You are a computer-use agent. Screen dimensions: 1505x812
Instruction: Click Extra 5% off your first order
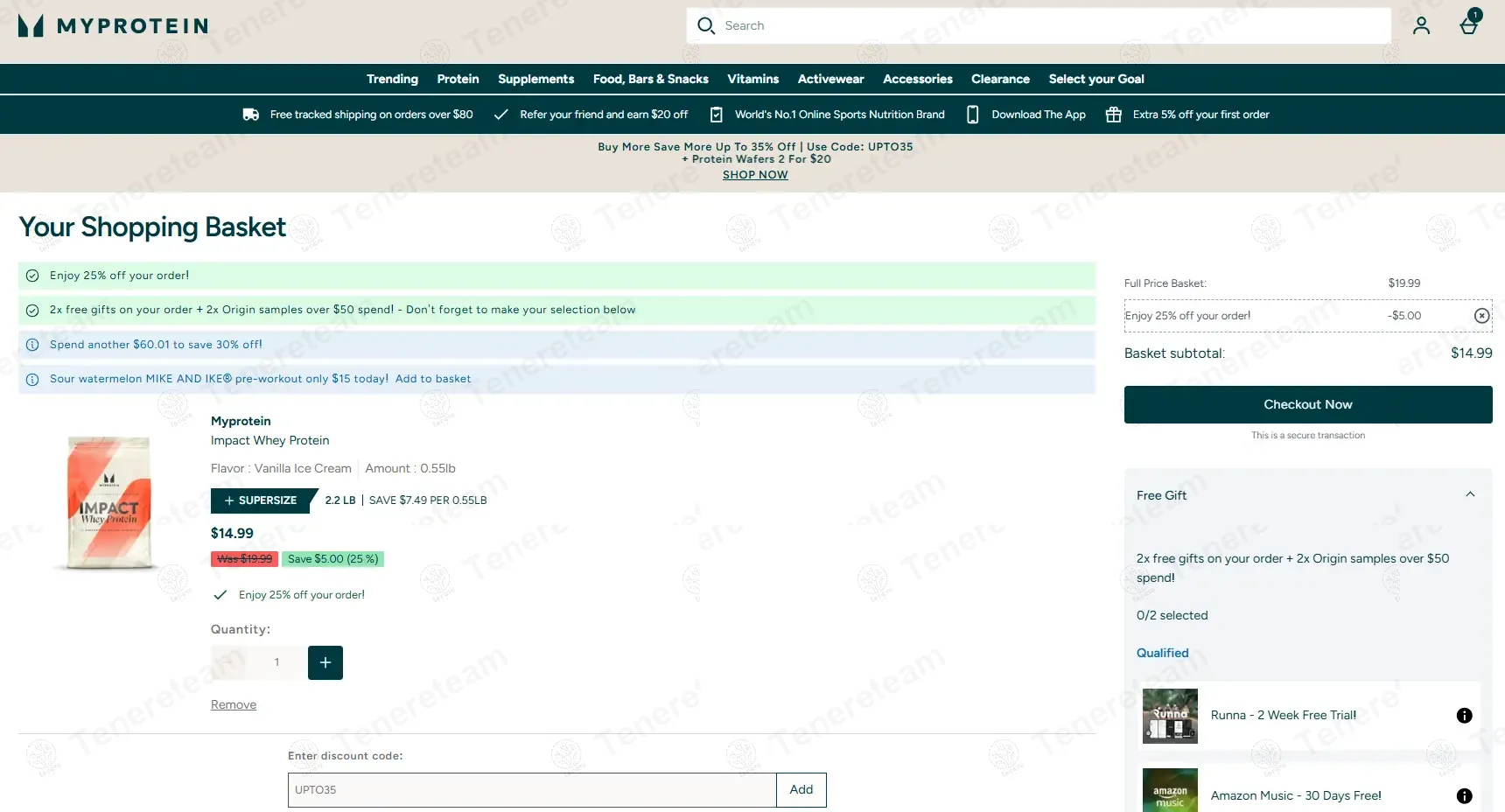click(x=1200, y=115)
